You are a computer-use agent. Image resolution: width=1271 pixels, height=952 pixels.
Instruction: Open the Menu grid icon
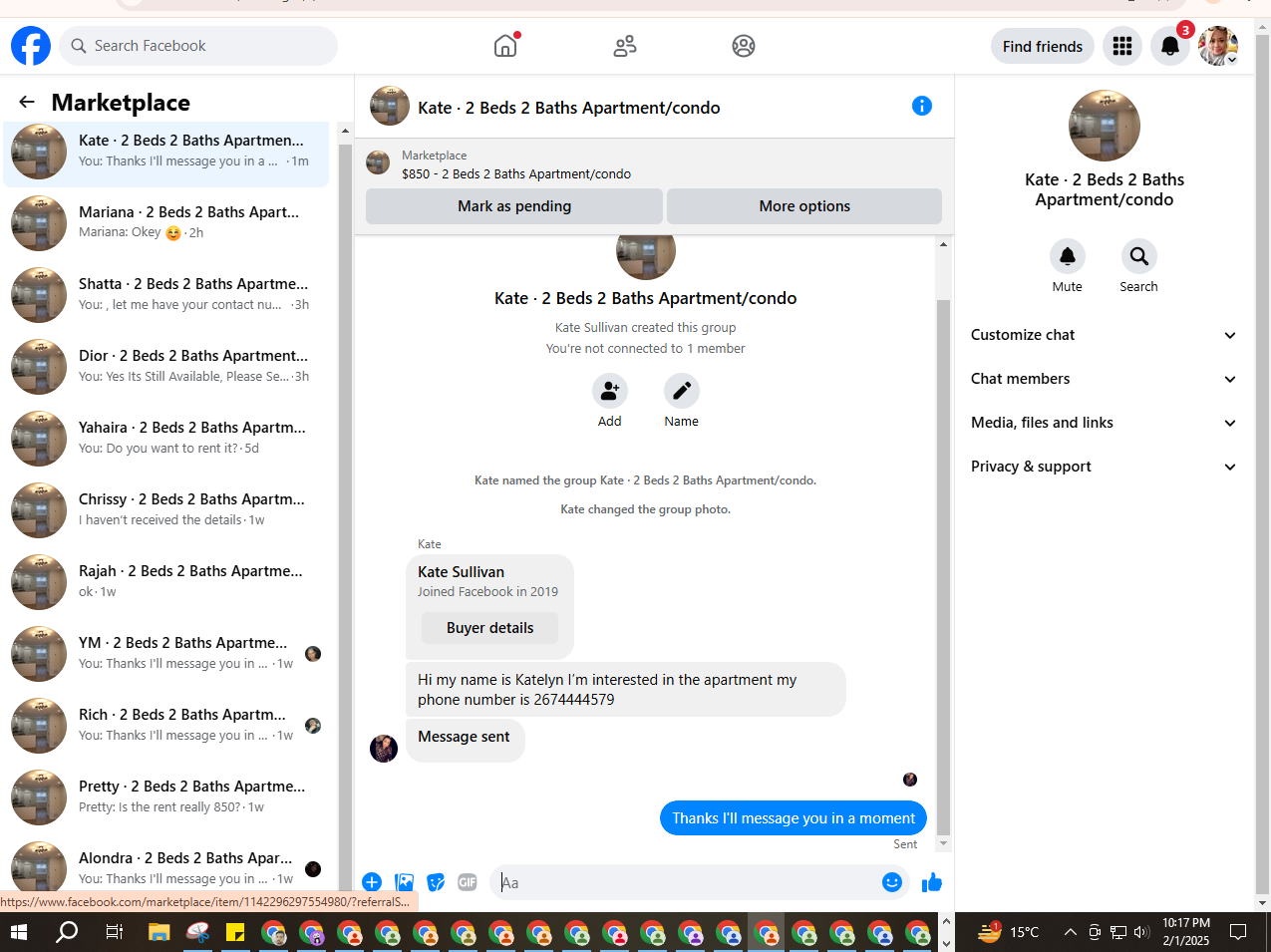pyautogui.click(x=1122, y=46)
